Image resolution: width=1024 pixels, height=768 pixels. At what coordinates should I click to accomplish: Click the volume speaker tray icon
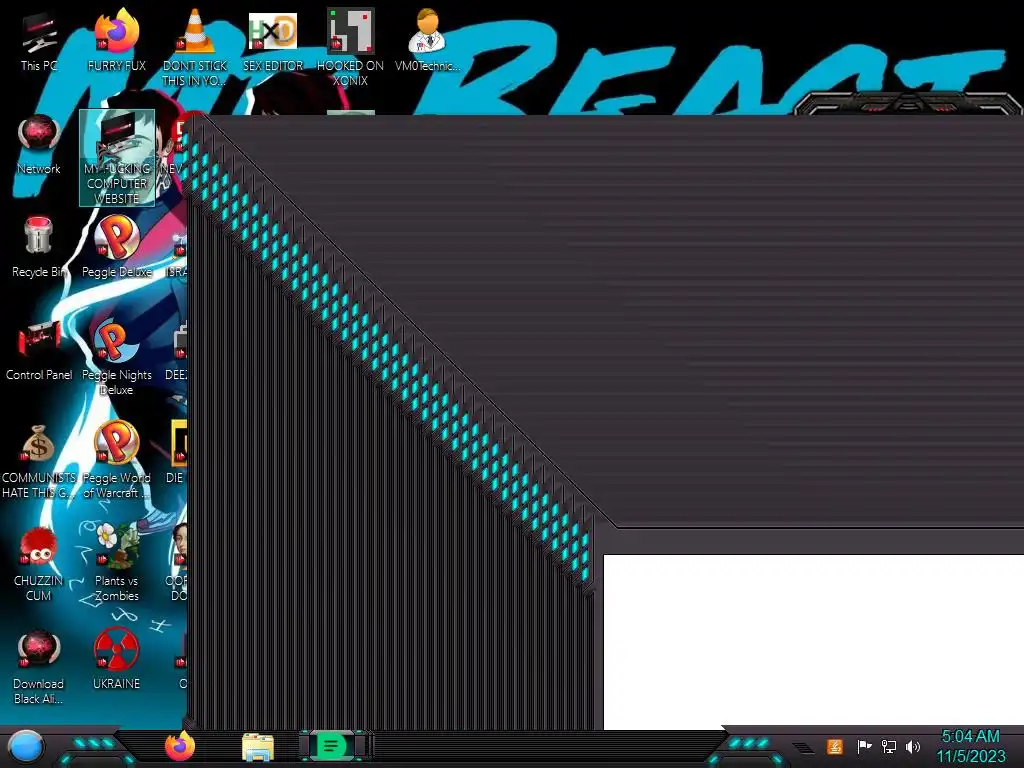click(x=912, y=746)
